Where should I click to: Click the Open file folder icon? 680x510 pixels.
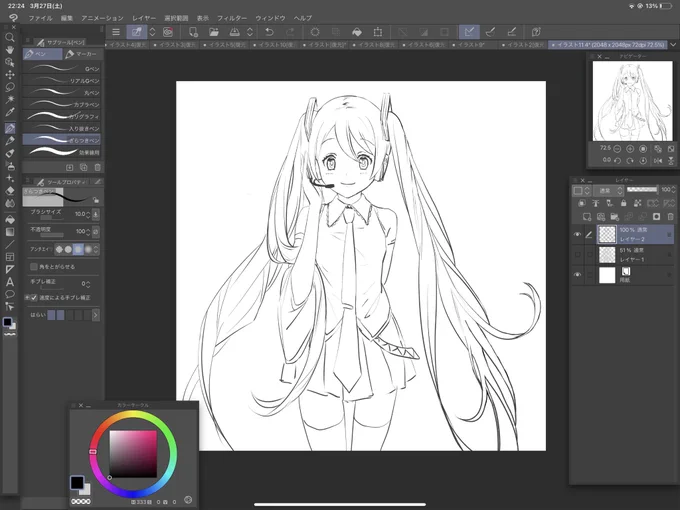(214, 32)
